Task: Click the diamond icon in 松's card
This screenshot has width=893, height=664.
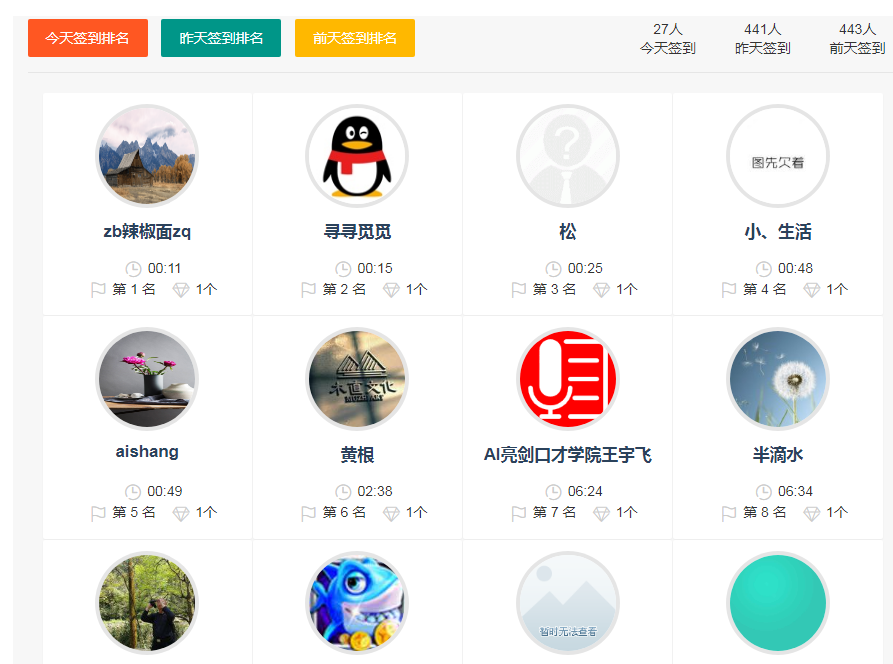Action: (601, 290)
